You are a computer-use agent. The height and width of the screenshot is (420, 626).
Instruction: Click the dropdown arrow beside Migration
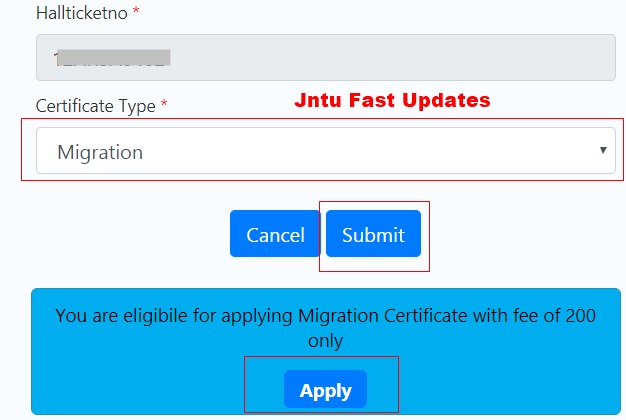(x=603, y=150)
